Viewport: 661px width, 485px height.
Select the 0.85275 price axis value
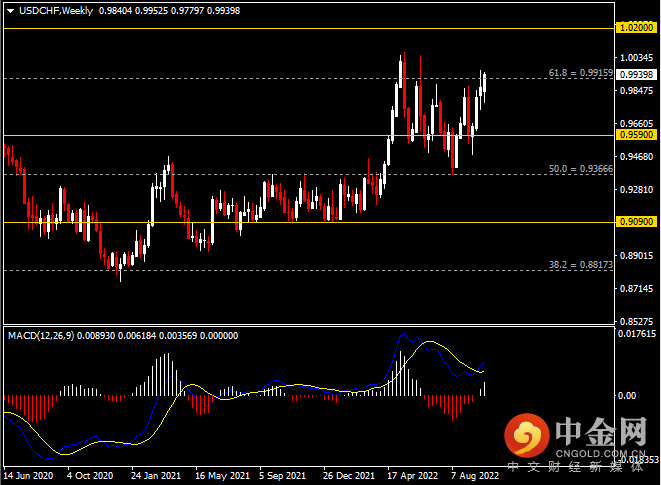[x=637, y=322]
